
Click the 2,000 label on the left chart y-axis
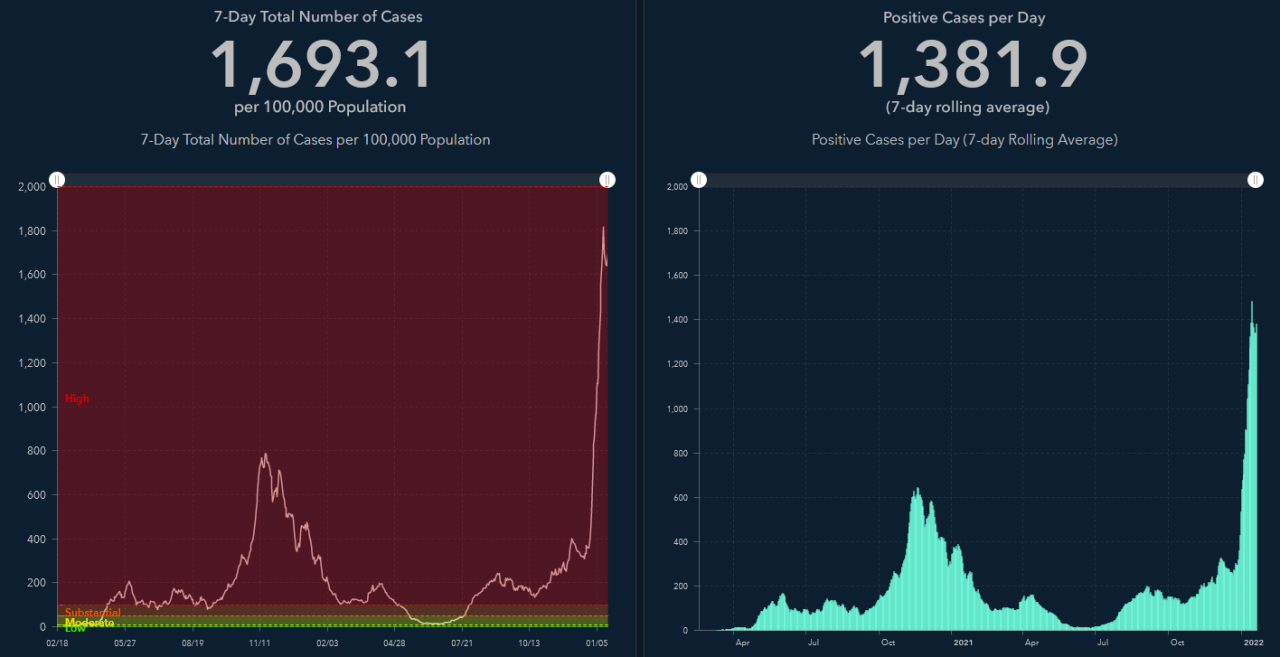point(32,187)
